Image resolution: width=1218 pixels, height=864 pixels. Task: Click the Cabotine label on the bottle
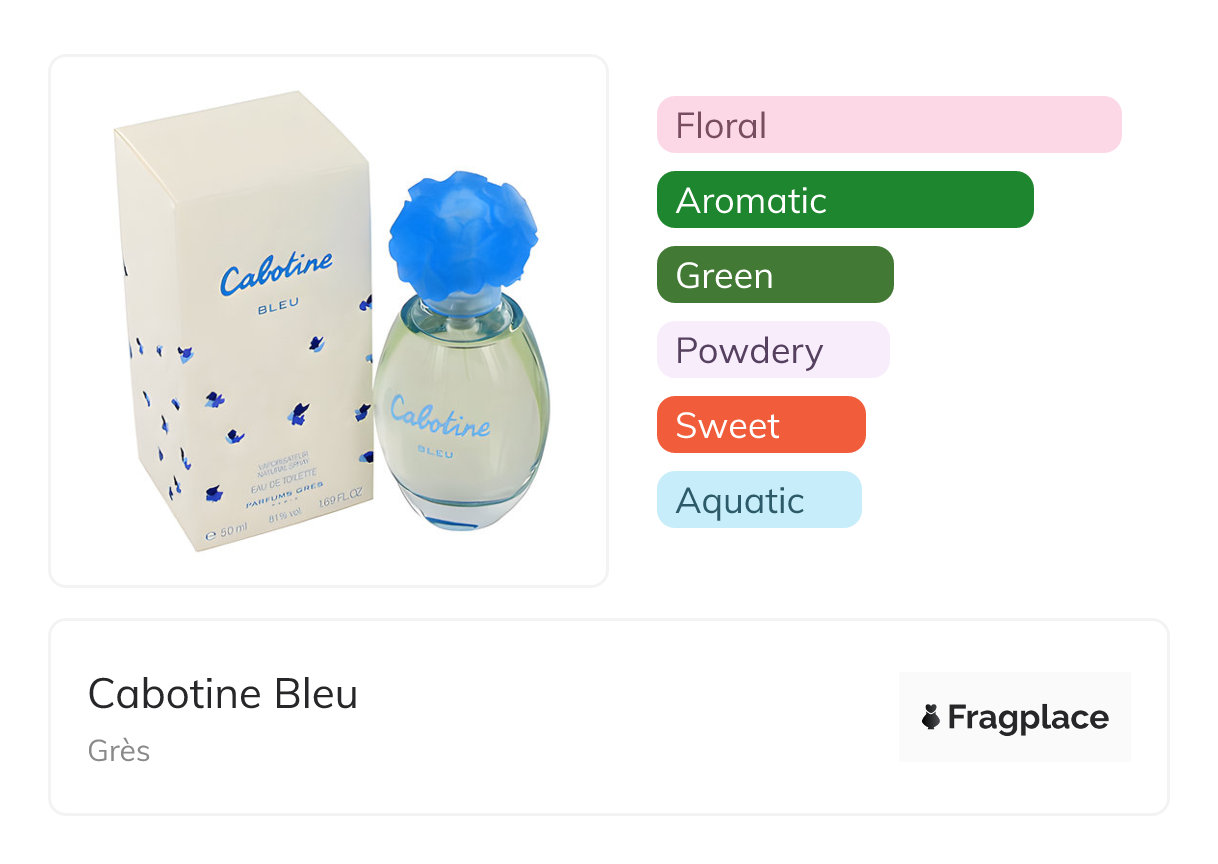(x=439, y=418)
